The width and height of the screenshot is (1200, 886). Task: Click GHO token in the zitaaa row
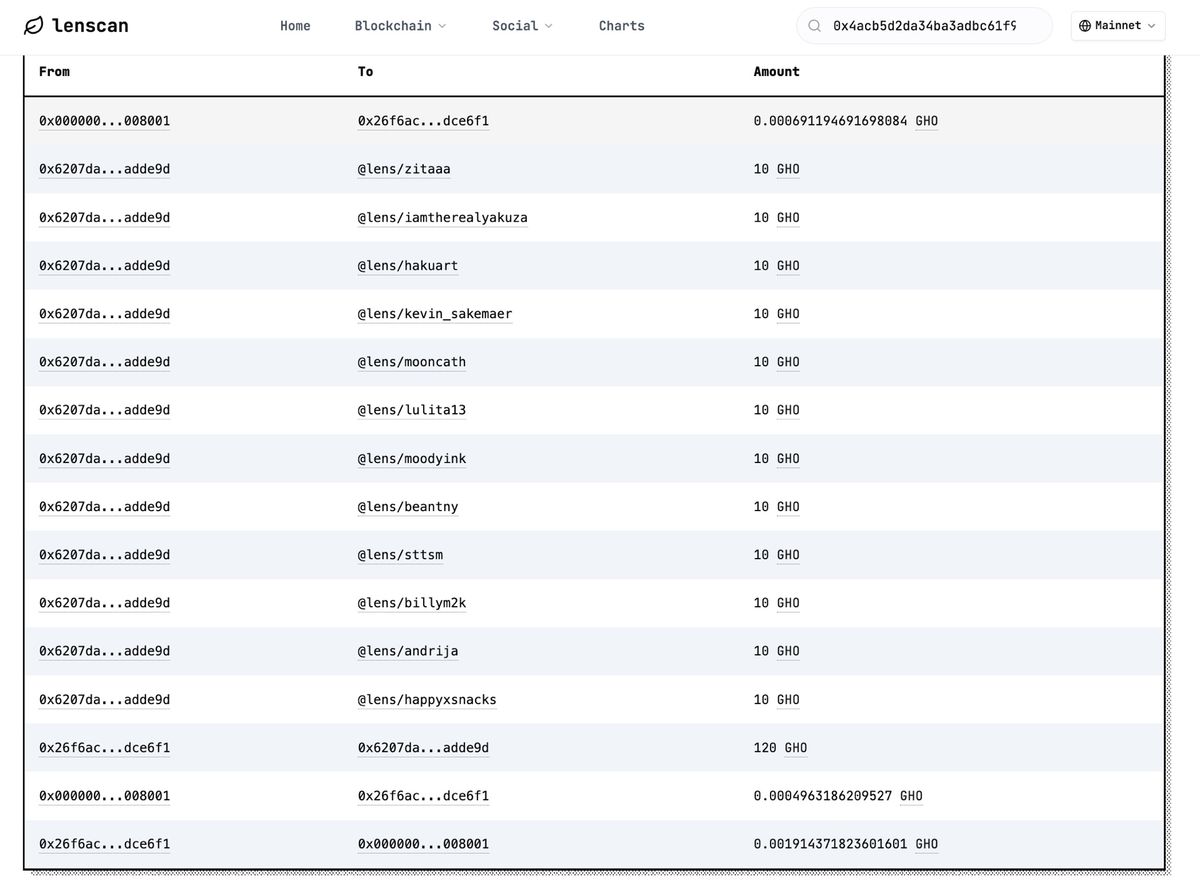click(788, 169)
